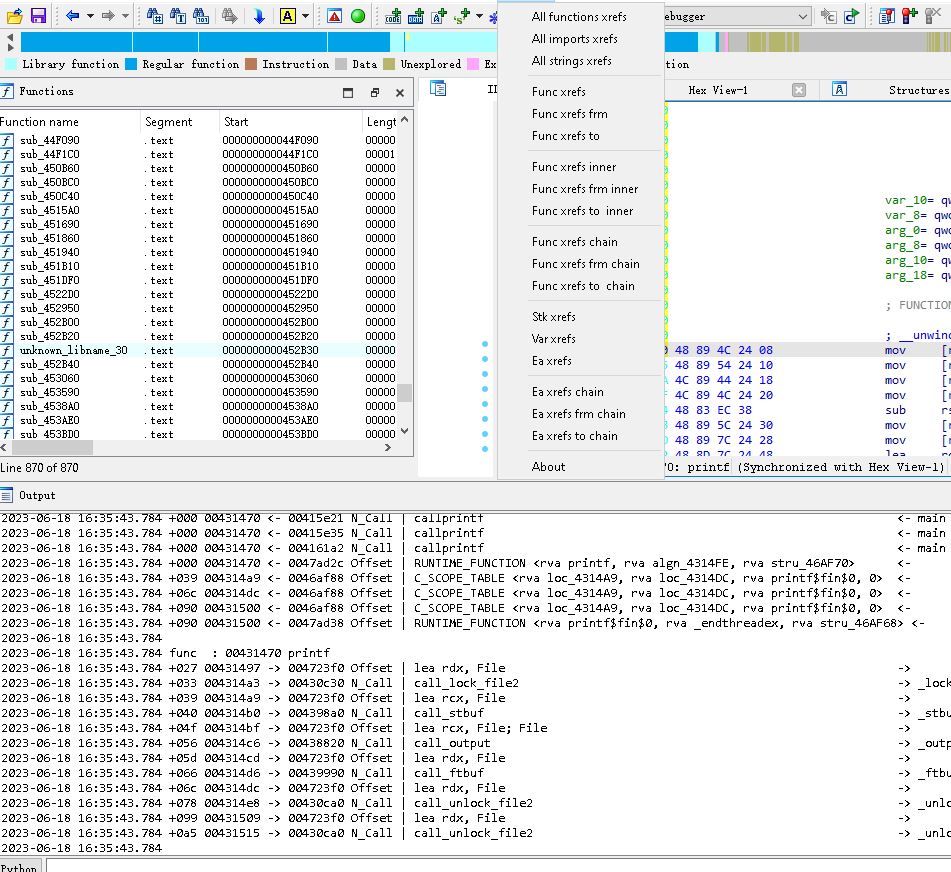Click the red warning triangle icon
This screenshot has width=951, height=872.
click(334, 16)
